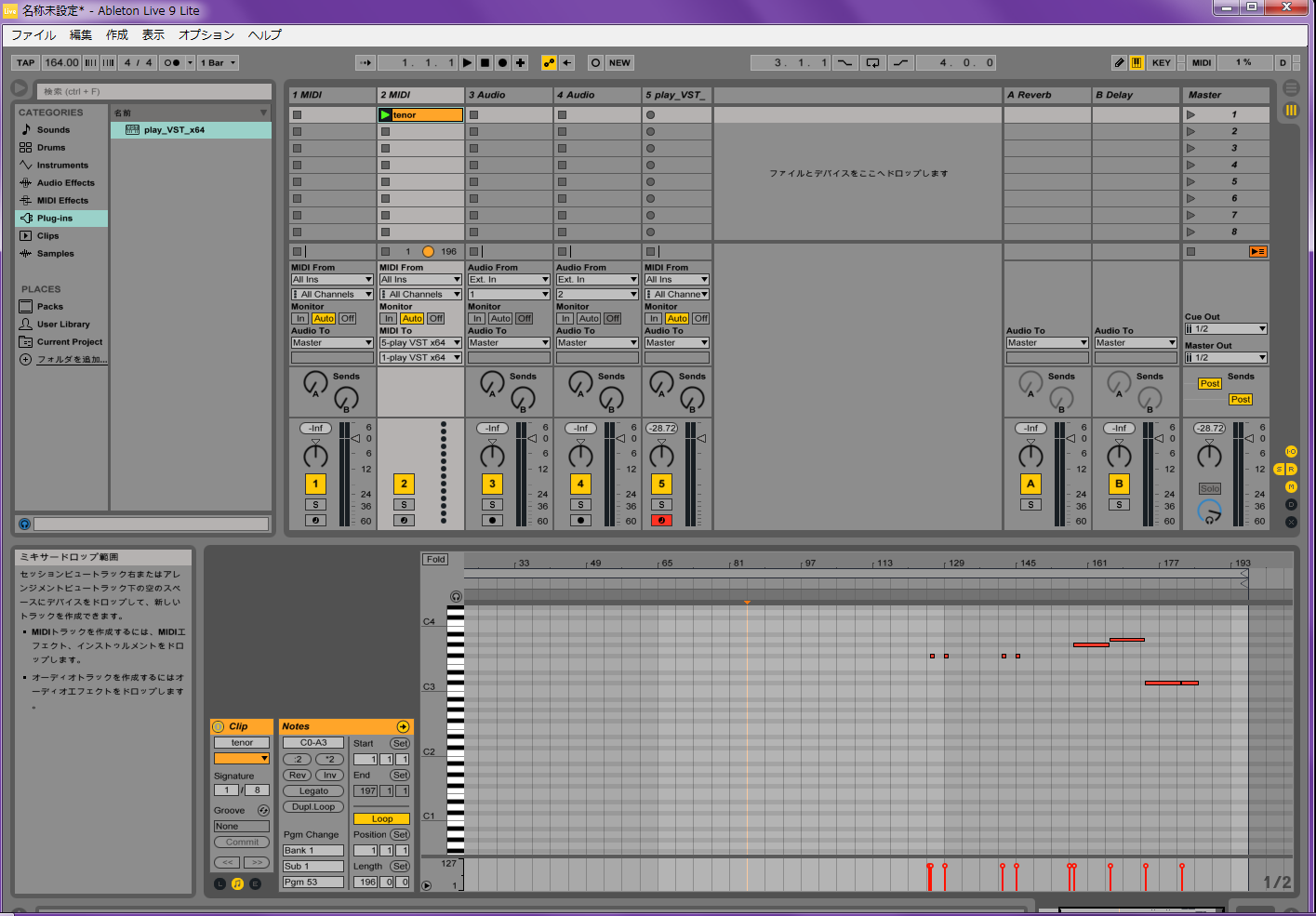
Task: Select Plug-ins category in browser
Action: click(55, 219)
